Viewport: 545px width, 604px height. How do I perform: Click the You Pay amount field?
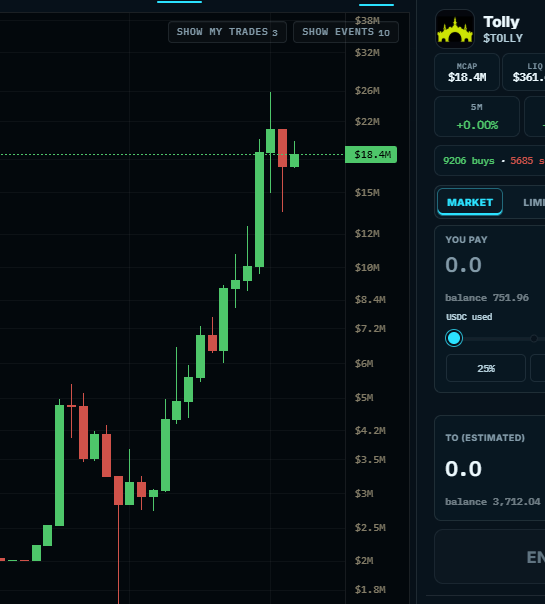point(463,265)
